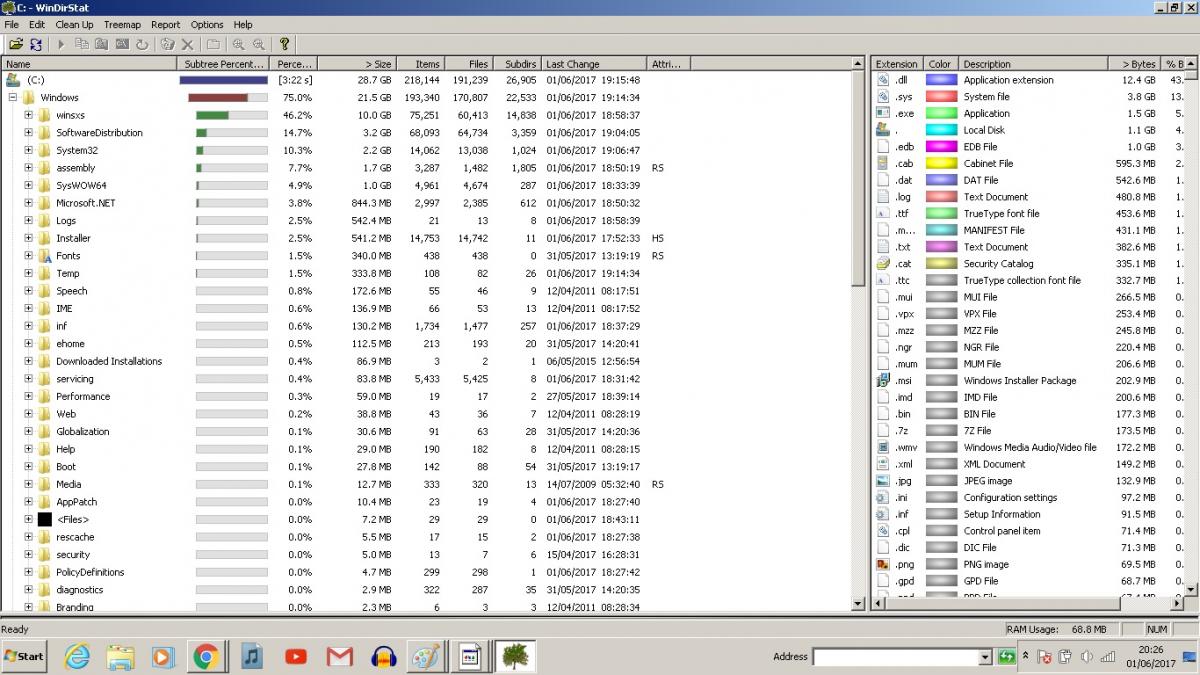Click the Zoom Out magnifier icon
Viewport: 1200px width, 675px height.
click(x=259, y=44)
